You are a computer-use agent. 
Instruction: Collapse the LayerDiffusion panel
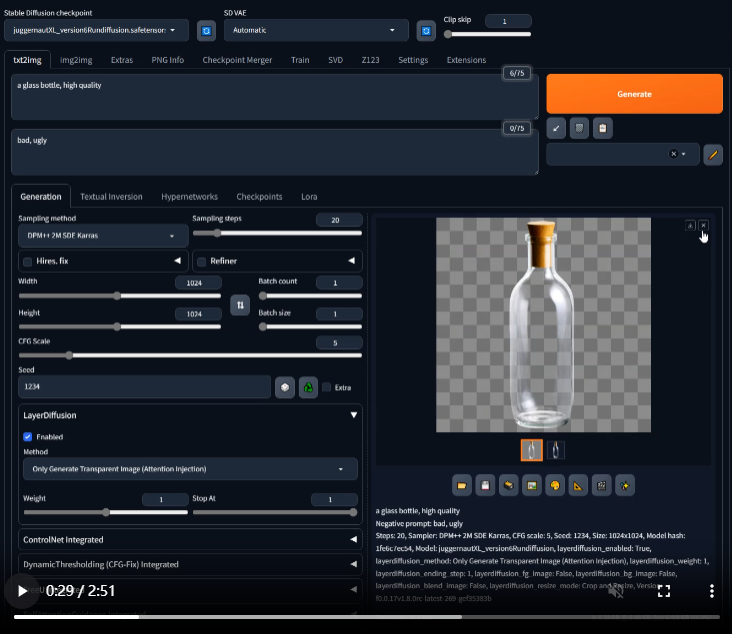click(354, 415)
